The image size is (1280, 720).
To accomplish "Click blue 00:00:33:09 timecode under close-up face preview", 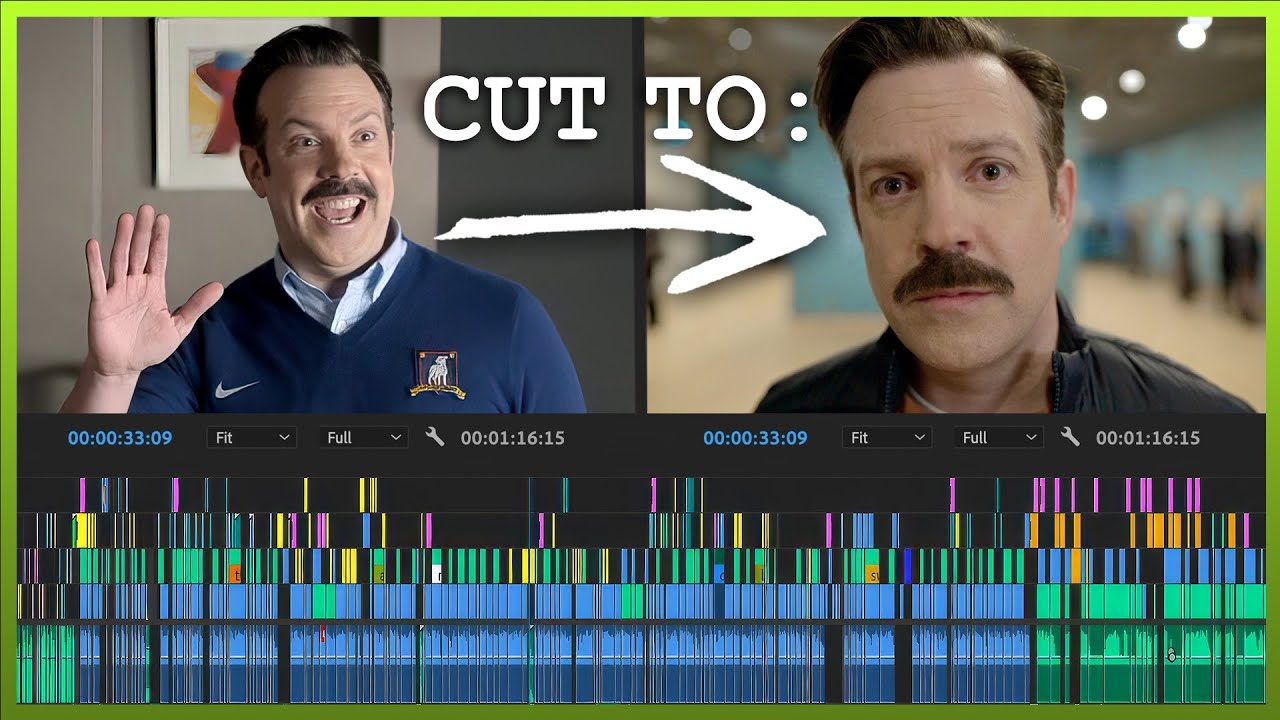I will [755, 438].
